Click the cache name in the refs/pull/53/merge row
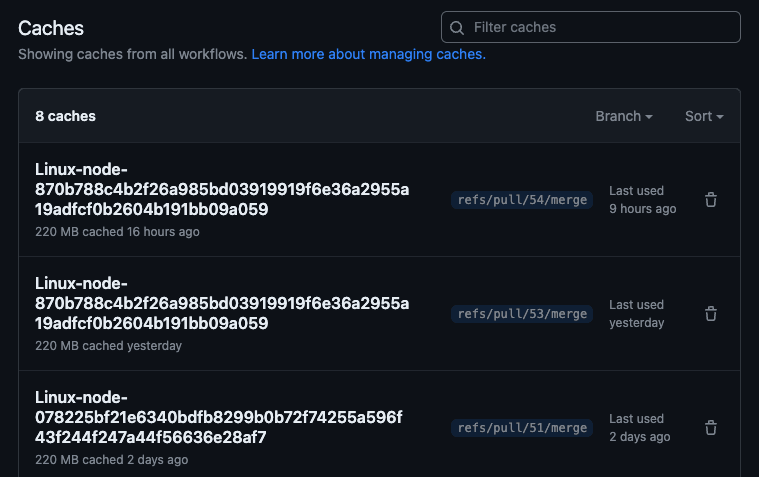The height and width of the screenshot is (477, 759). coord(221,303)
